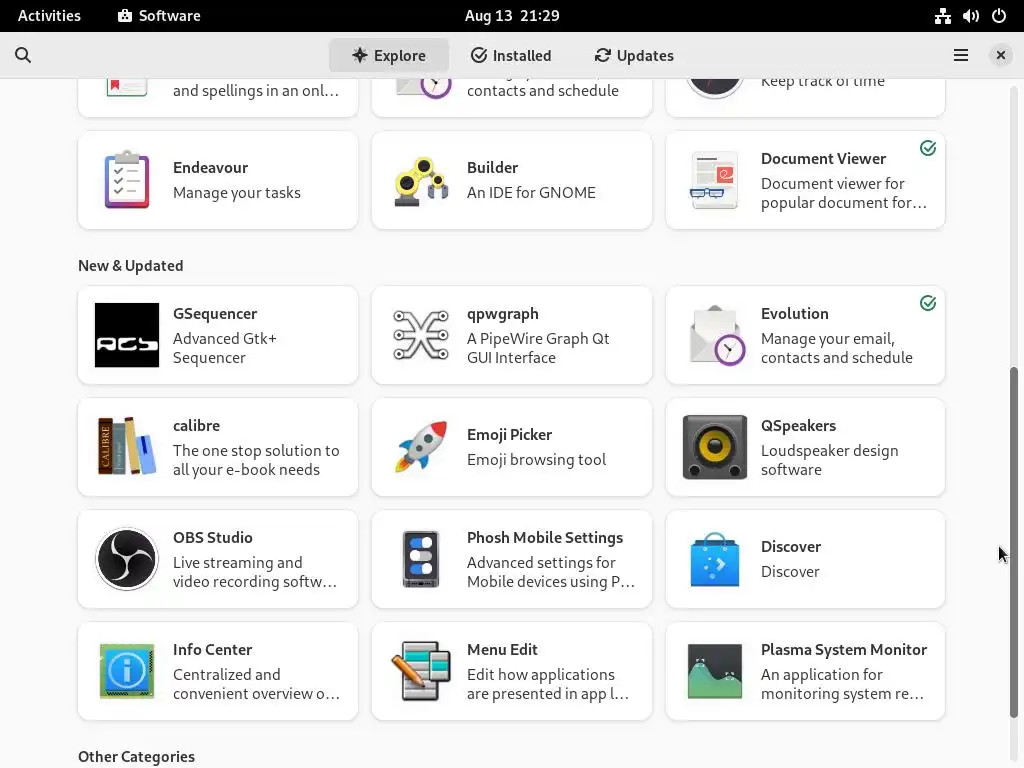The image size is (1024, 768).
Task: Open the hamburger main menu
Action: [961, 56]
